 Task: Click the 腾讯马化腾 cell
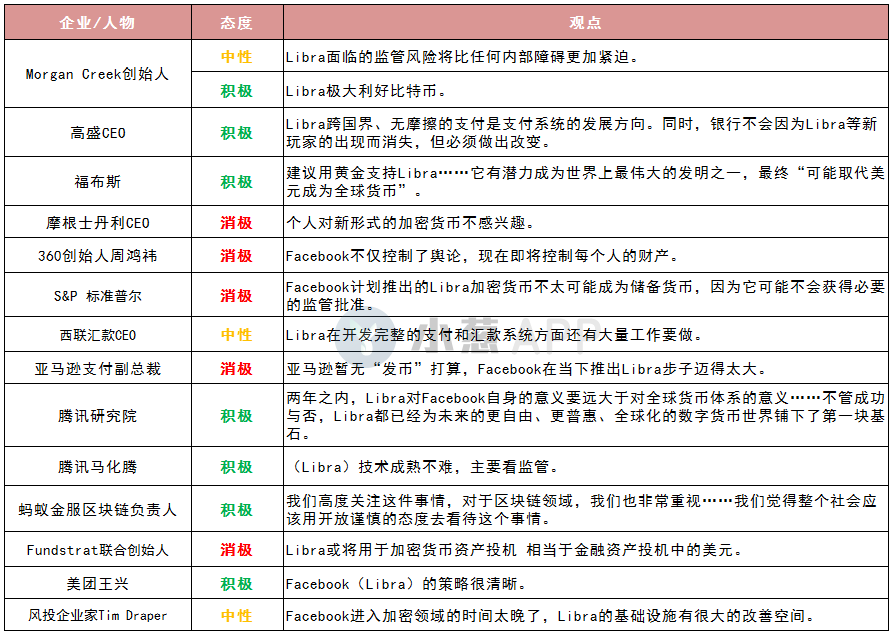[97, 467]
